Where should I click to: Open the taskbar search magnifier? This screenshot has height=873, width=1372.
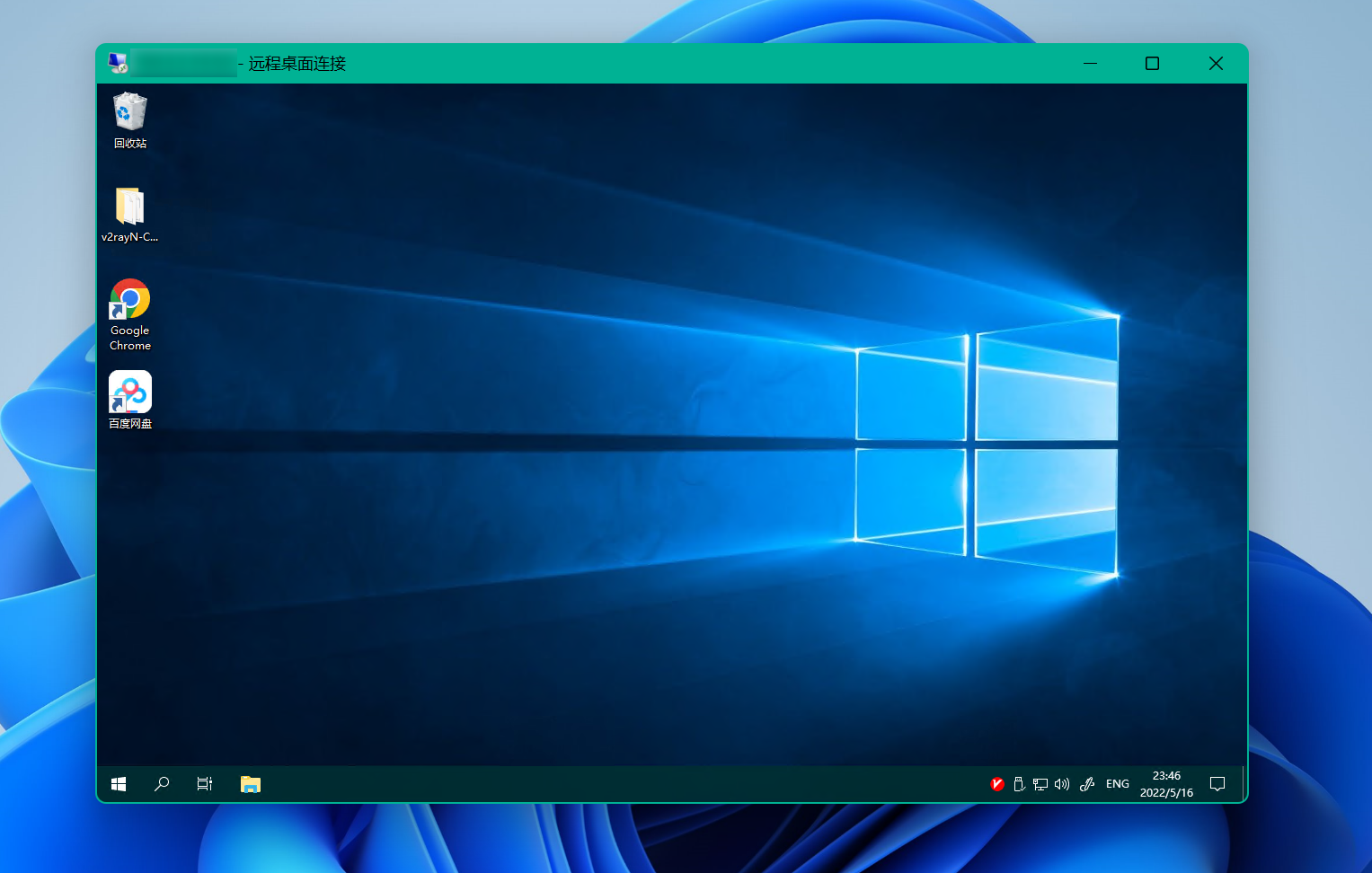(x=162, y=784)
